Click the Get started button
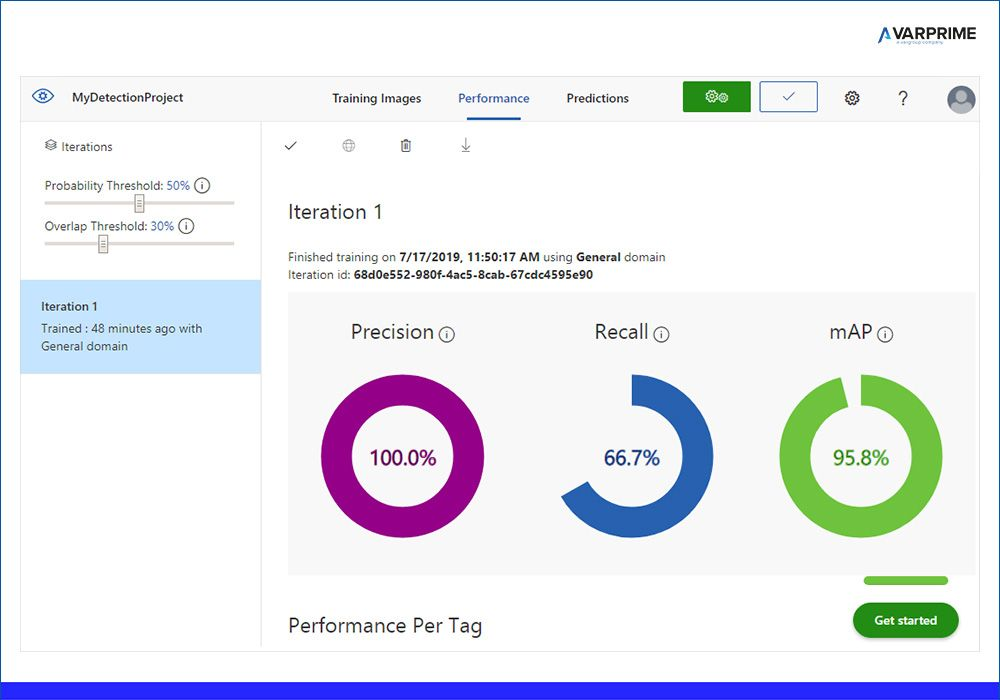Image resolution: width=1000 pixels, height=700 pixels. pyautogui.click(x=906, y=620)
